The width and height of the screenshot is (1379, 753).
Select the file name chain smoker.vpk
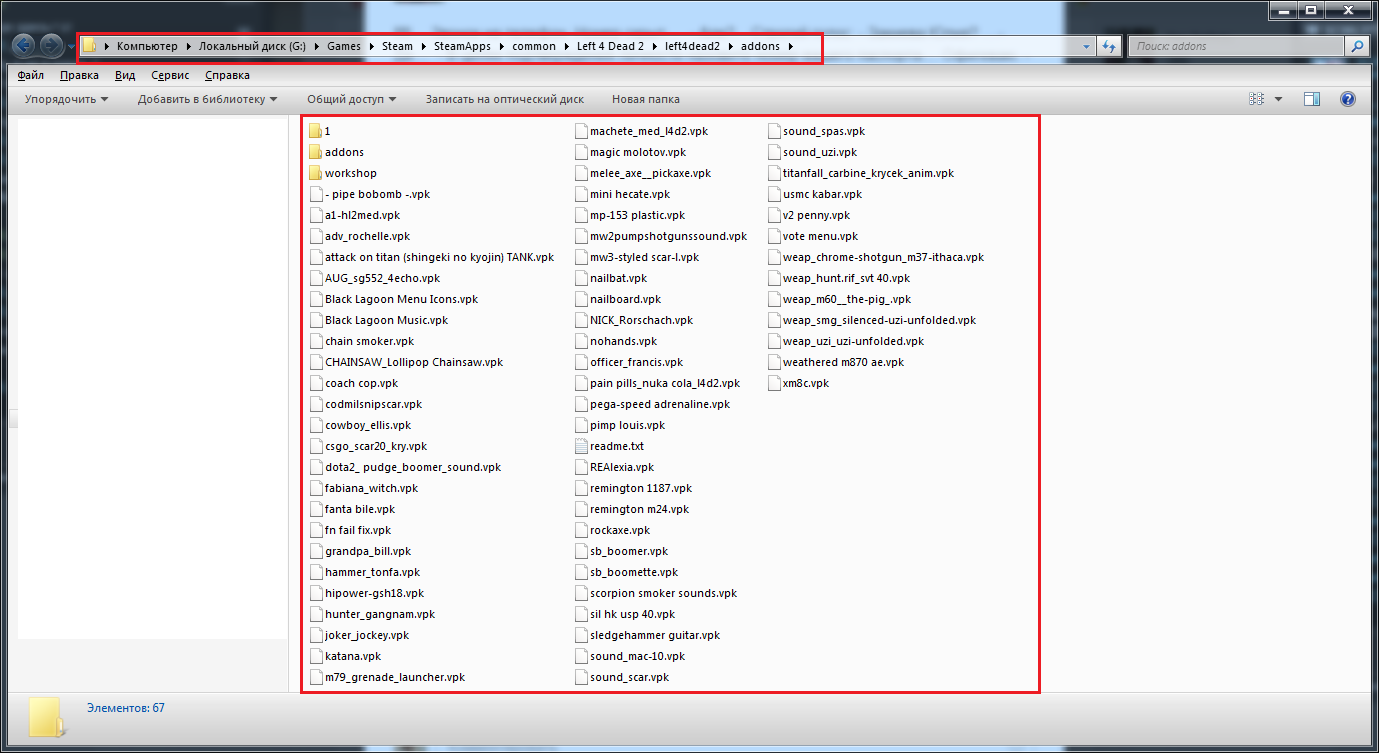click(x=369, y=341)
